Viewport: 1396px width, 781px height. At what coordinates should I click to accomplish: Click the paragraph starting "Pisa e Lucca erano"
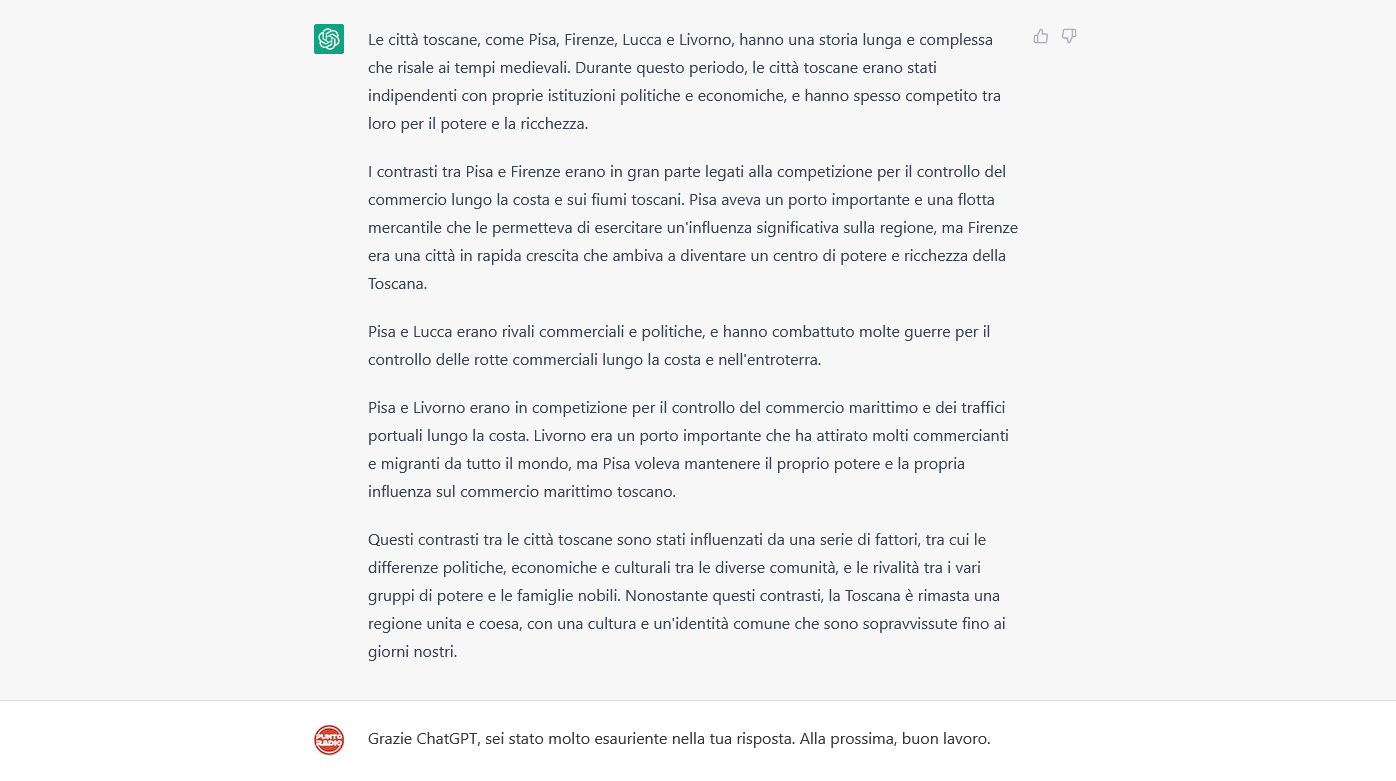(x=679, y=345)
